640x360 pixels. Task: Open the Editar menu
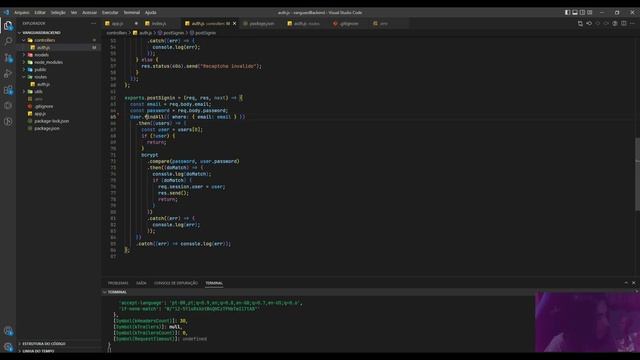[x=40, y=13]
